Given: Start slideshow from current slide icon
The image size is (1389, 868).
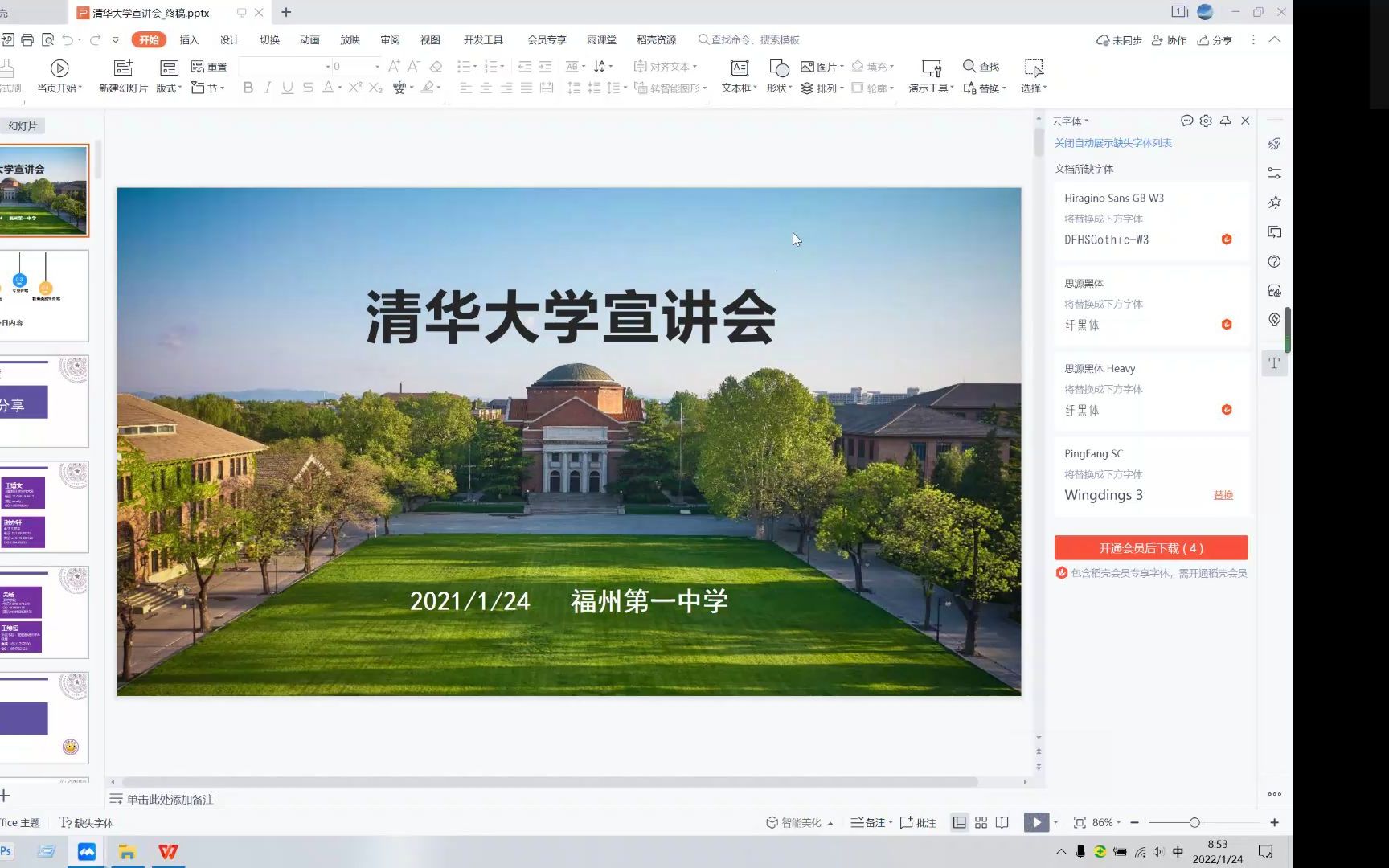Looking at the screenshot, I should pyautogui.click(x=59, y=68).
